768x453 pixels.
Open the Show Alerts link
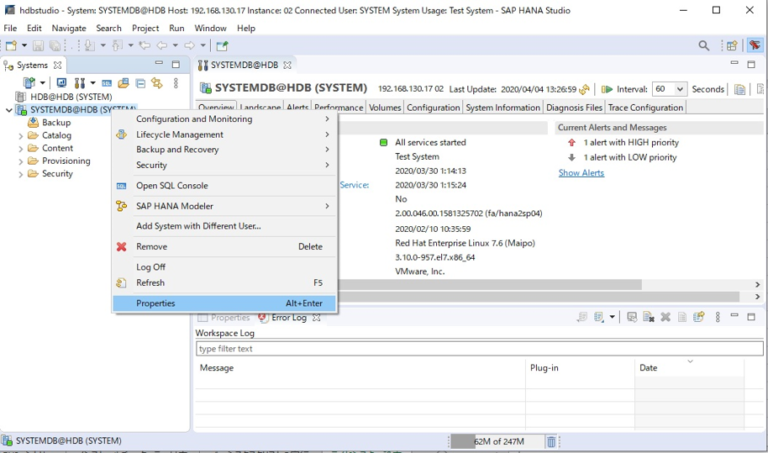pos(581,173)
